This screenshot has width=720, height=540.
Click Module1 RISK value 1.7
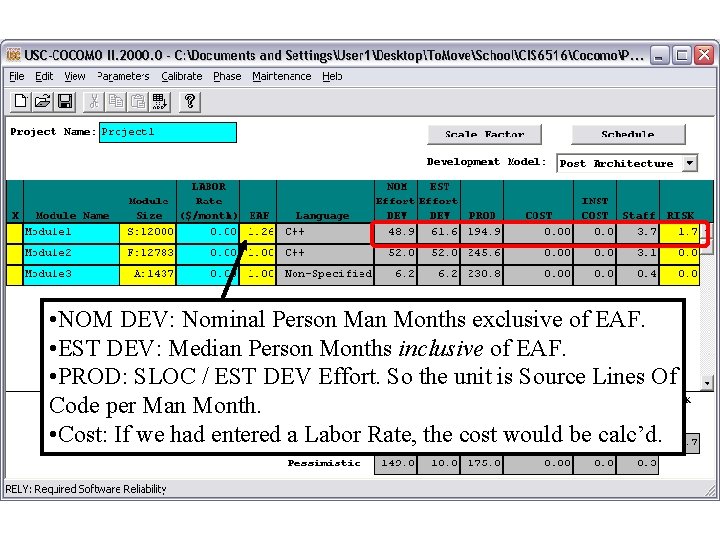point(680,232)
